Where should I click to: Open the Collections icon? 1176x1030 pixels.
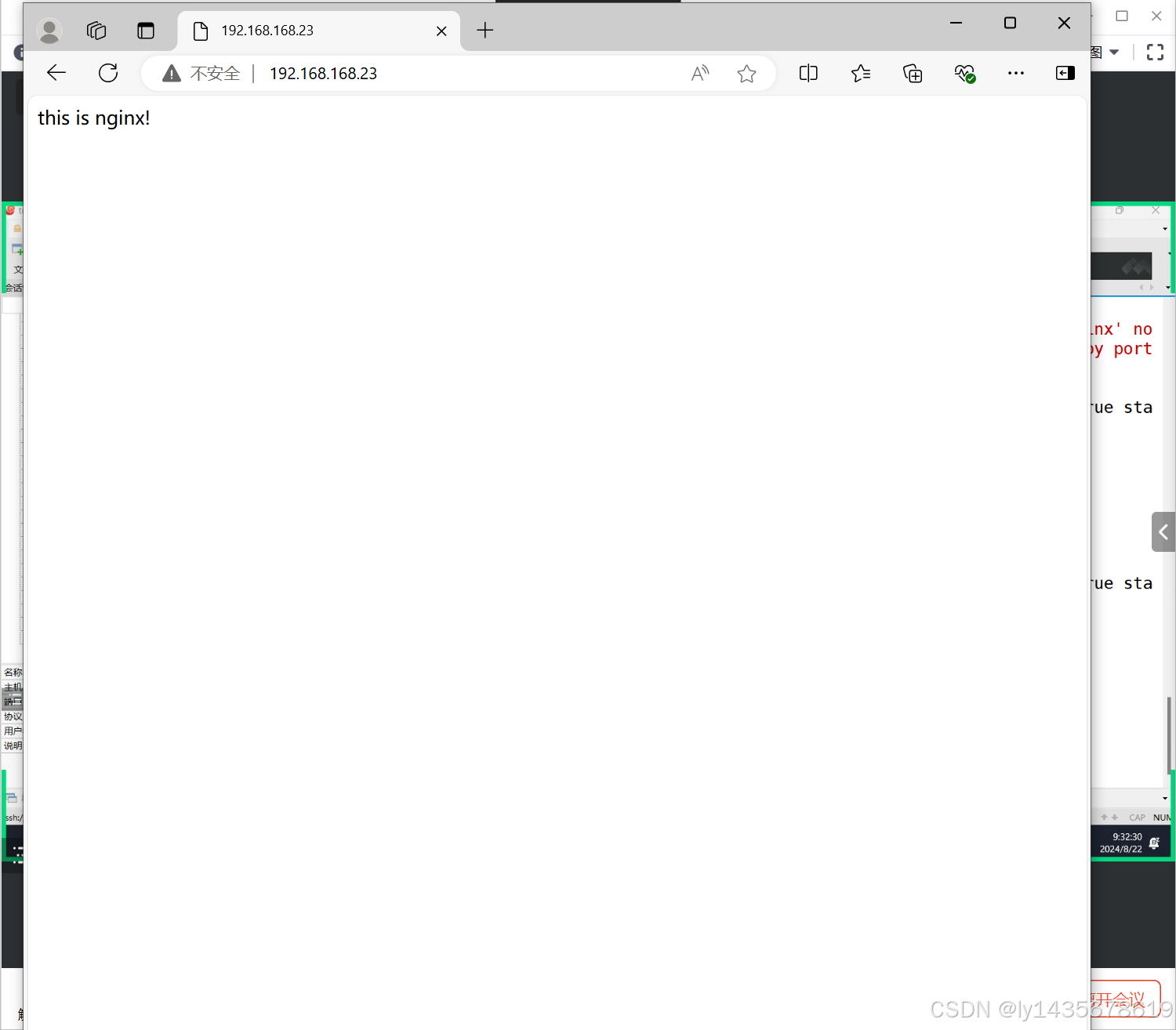point(913,74)
